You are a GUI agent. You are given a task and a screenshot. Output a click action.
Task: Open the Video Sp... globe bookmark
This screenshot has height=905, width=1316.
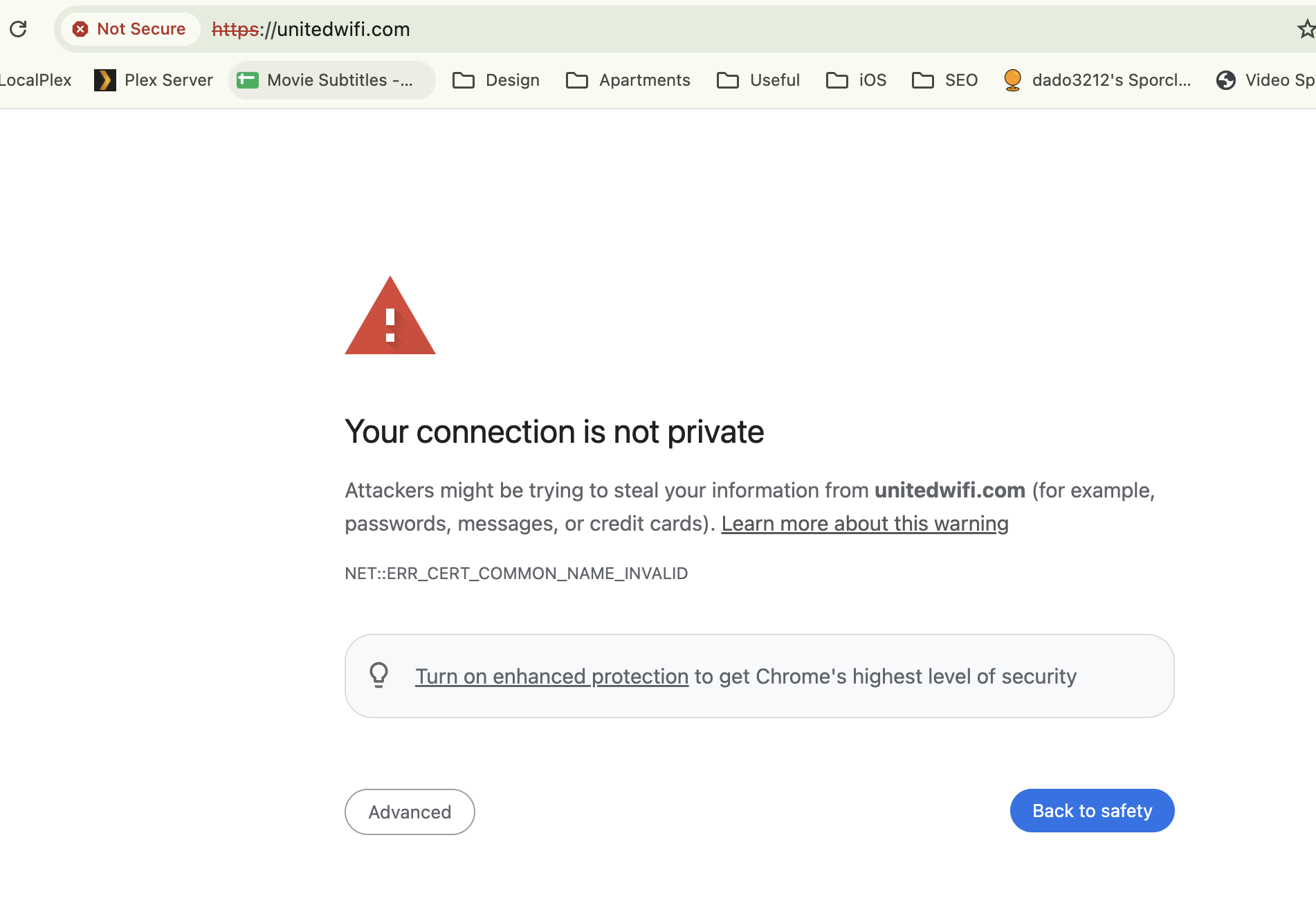(1265, 80)
